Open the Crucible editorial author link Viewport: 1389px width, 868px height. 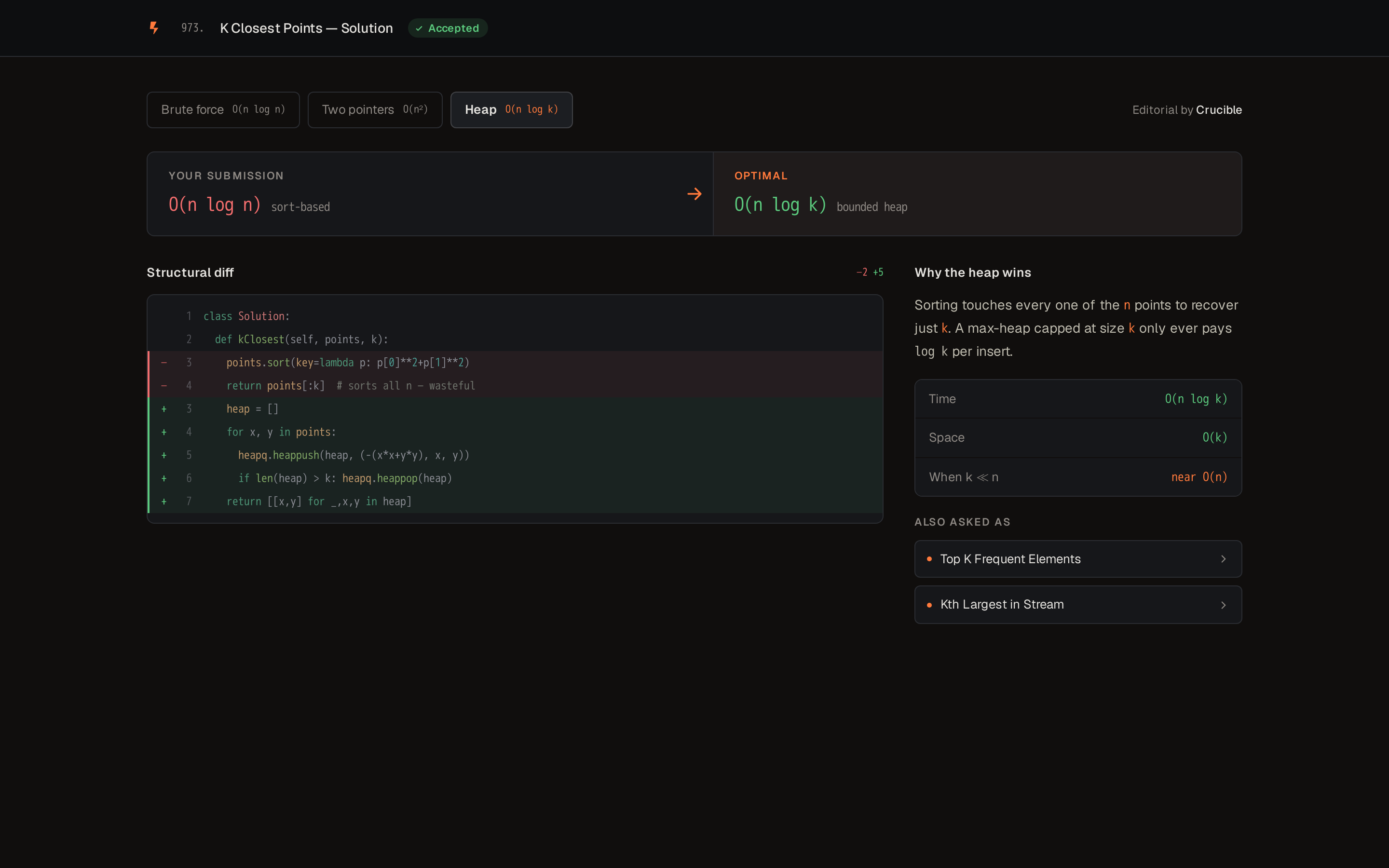pos(1219,109)
